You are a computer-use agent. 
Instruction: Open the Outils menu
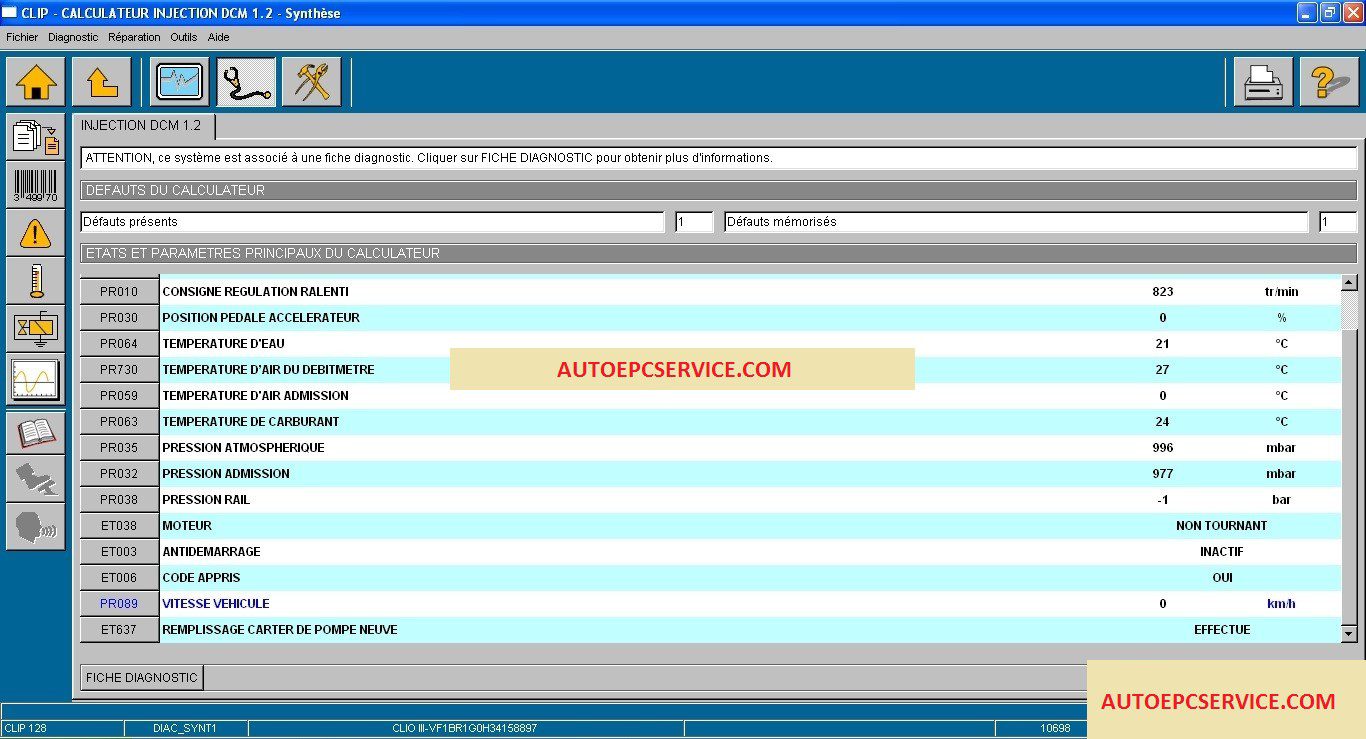pos(184,37)
